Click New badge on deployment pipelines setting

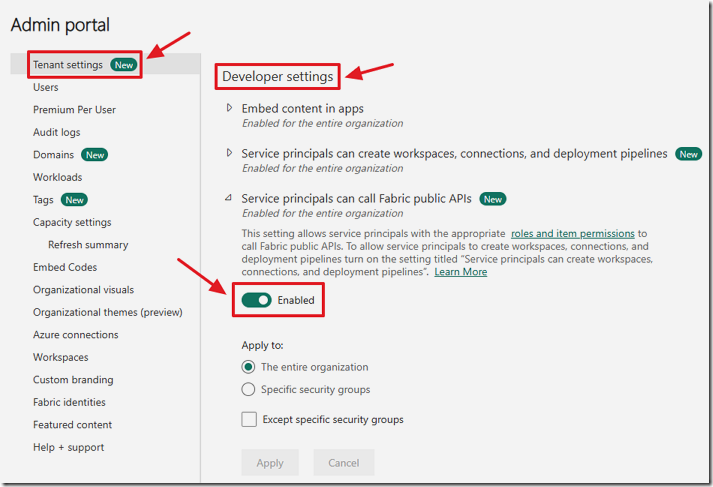688,154
